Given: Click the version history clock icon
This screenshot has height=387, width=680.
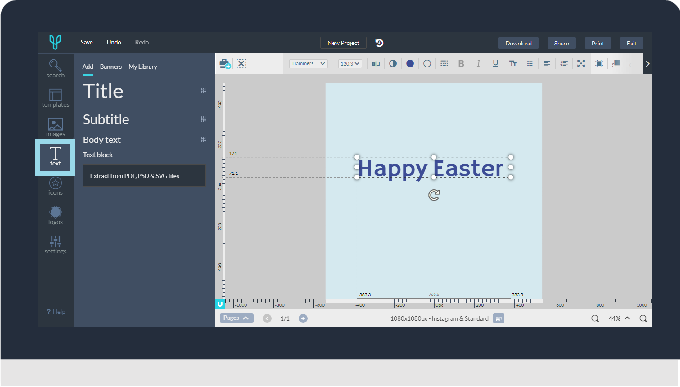Looking at the screenshot, I should point(379,43).
